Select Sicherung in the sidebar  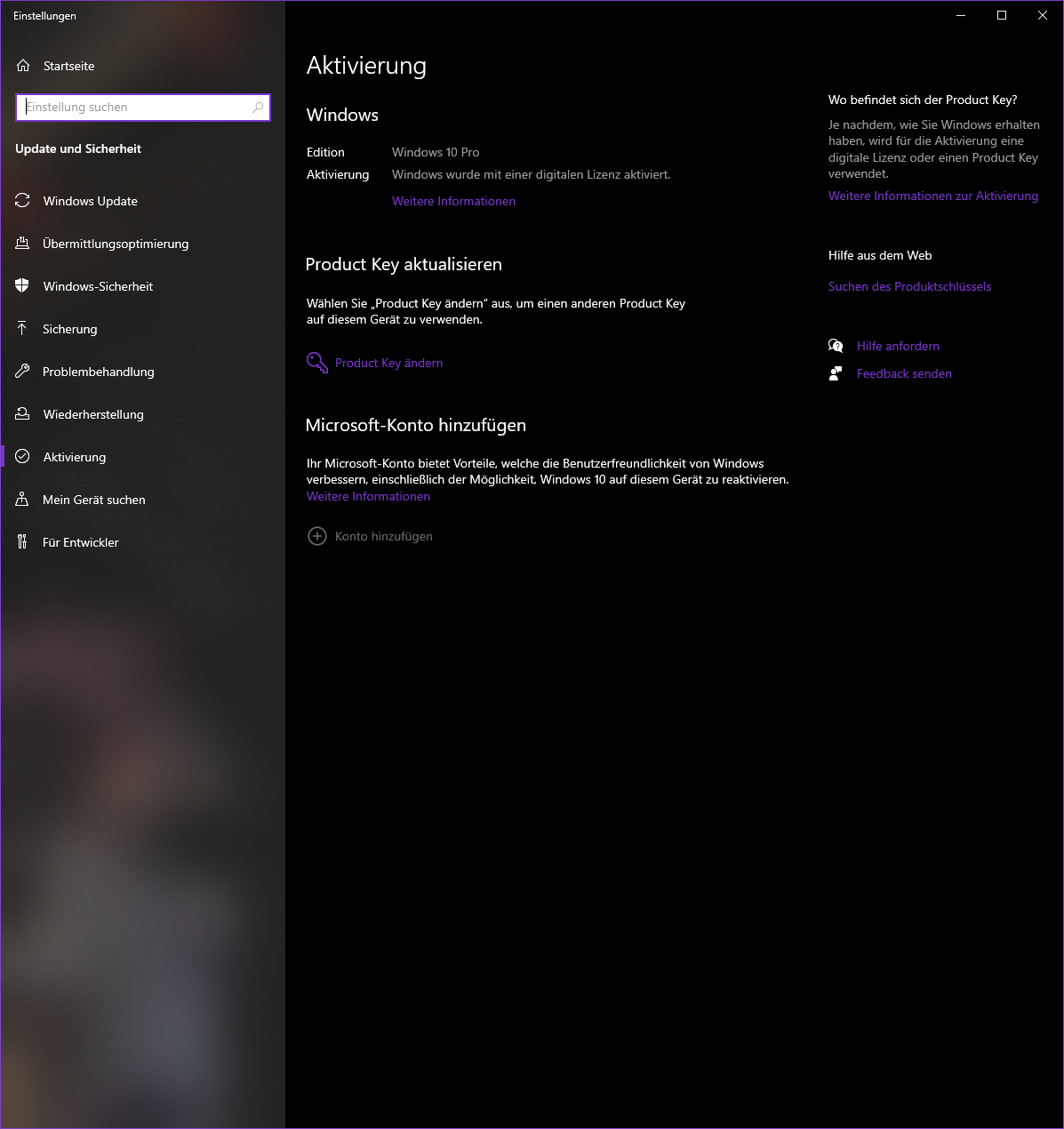coord(142,329)
